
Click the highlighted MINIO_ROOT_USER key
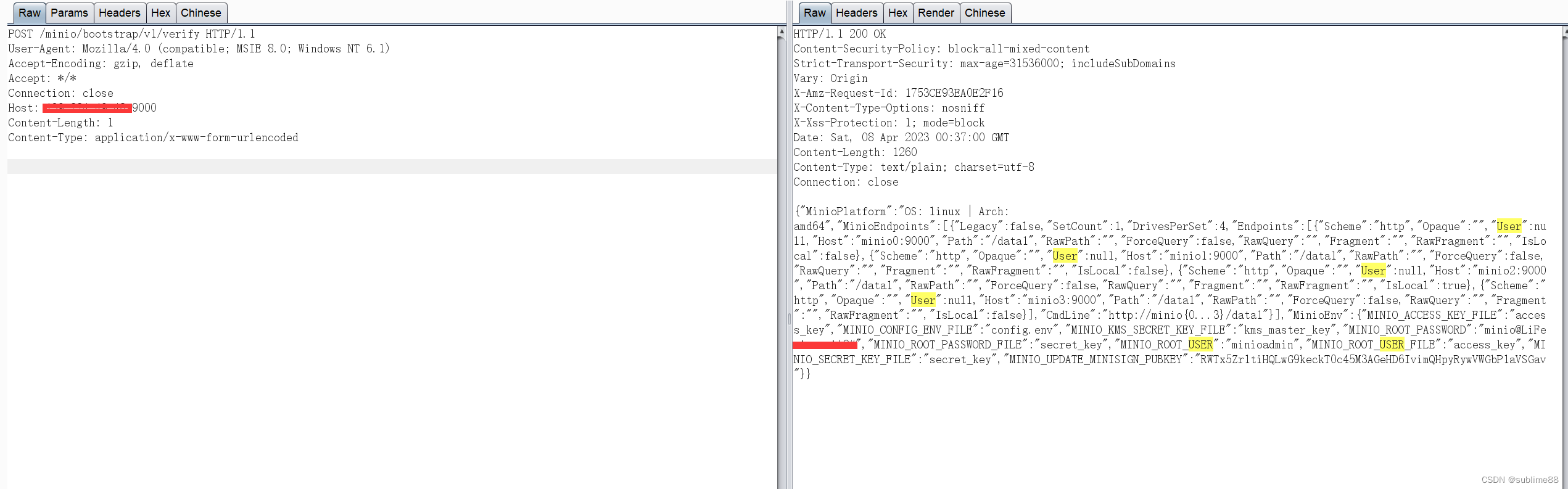click(1166, 345)
